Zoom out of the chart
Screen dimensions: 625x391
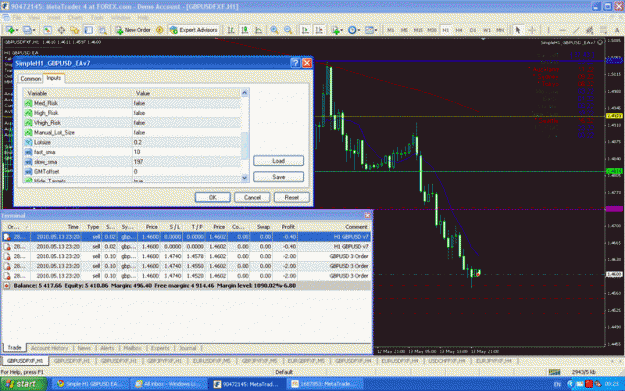tap(288, 30)
